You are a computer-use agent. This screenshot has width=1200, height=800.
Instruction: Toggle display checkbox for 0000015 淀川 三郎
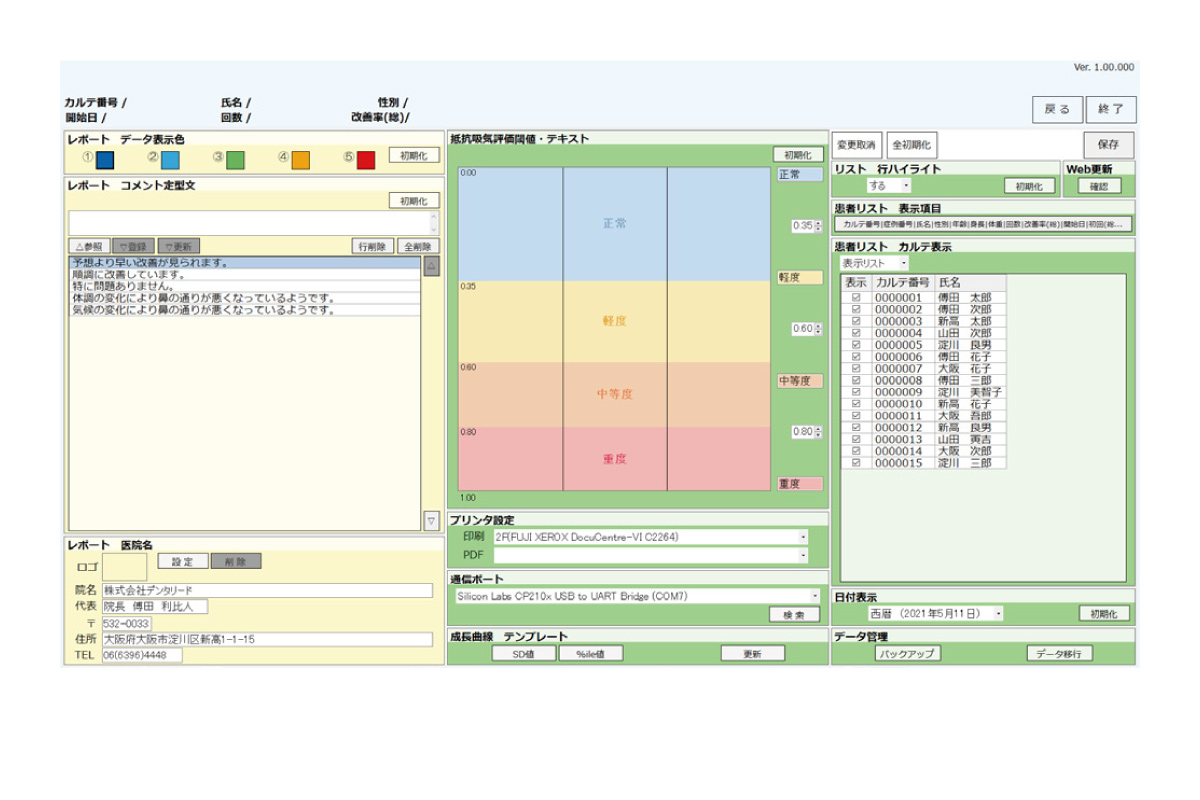tap(855, 463)
